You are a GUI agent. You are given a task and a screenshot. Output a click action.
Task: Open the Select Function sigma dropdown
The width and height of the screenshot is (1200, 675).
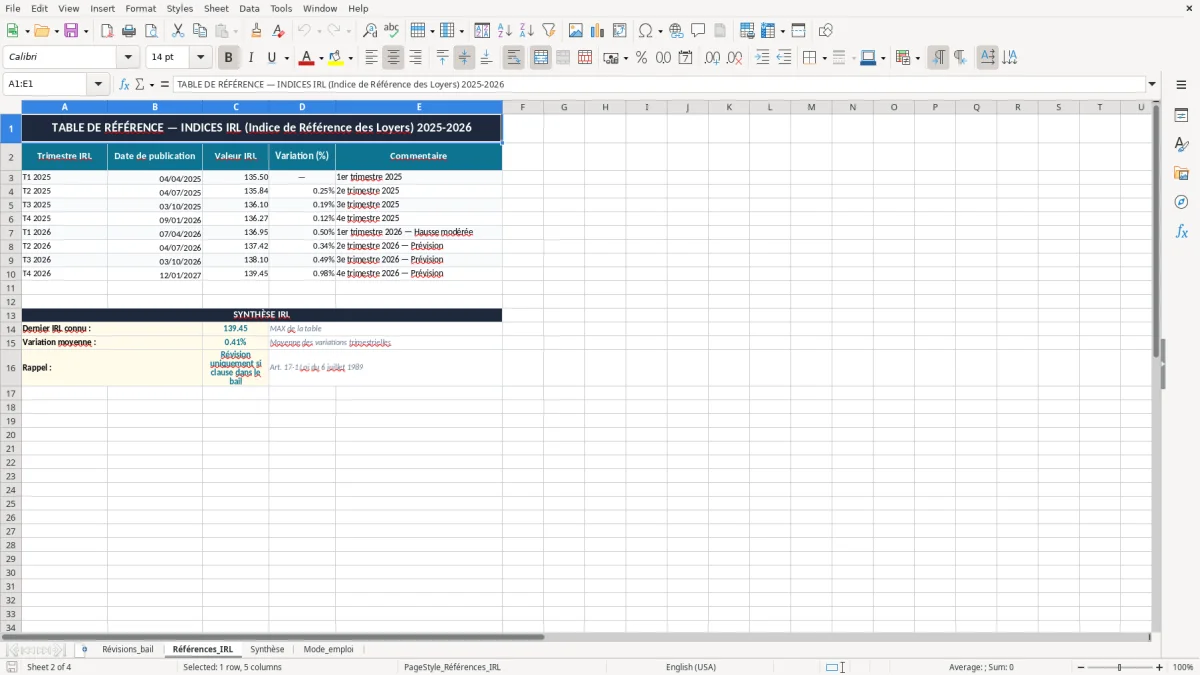coord(150,84)
